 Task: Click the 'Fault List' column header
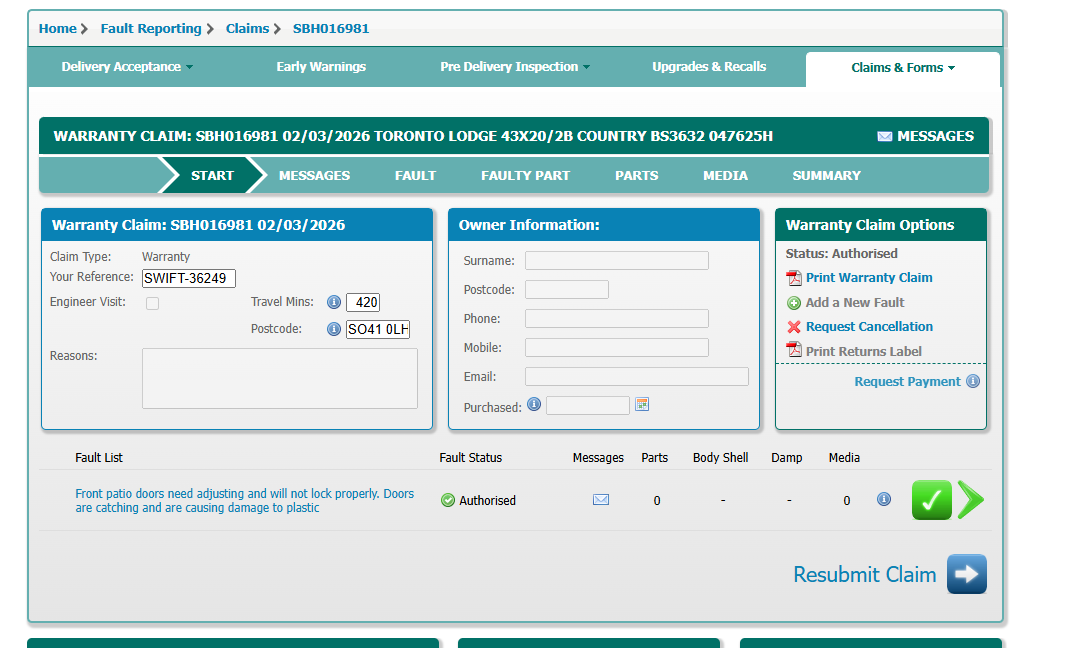pyautogui.click(x=99, y=458)
